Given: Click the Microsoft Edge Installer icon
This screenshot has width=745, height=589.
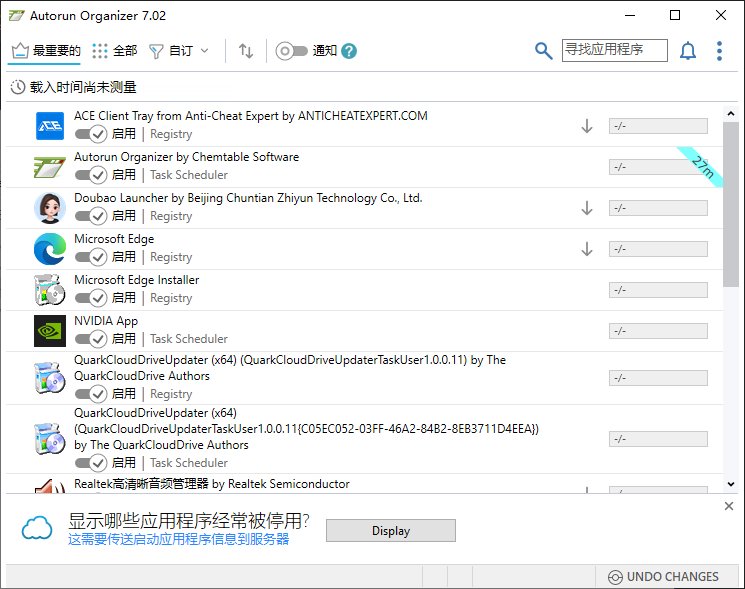Looking at the screenshot, I should point(50,290).
